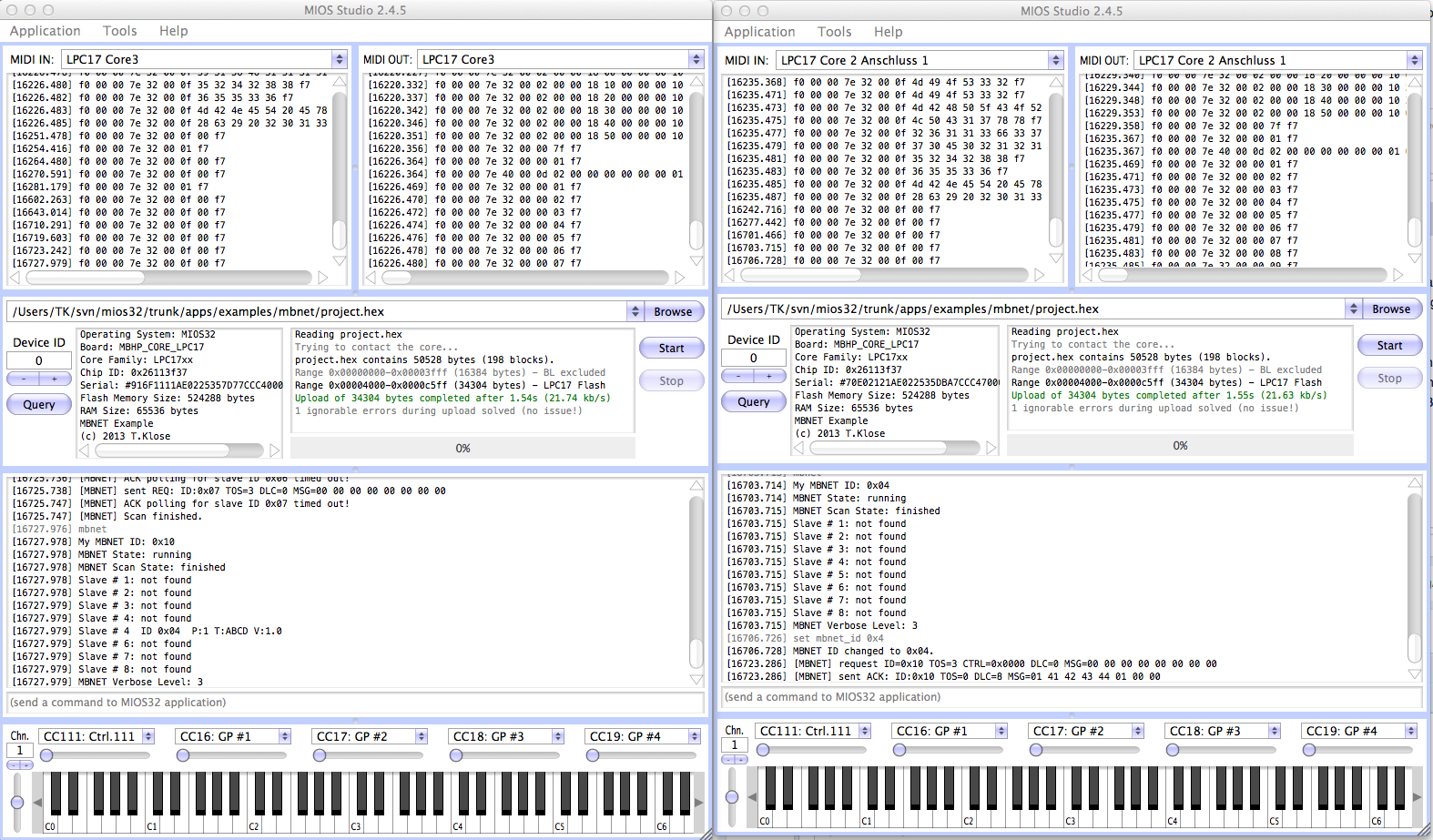
Task: Open CC19 GP #4 dropdown in left window
Action: tap(644, 736)
